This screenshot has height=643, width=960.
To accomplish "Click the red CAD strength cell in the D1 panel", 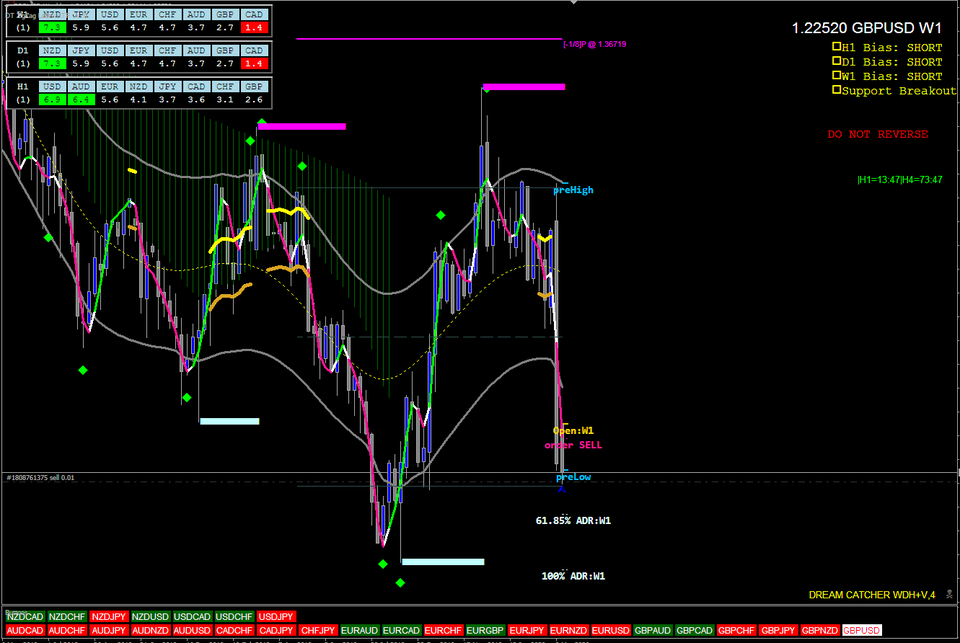I will click(x=254, y=62).
